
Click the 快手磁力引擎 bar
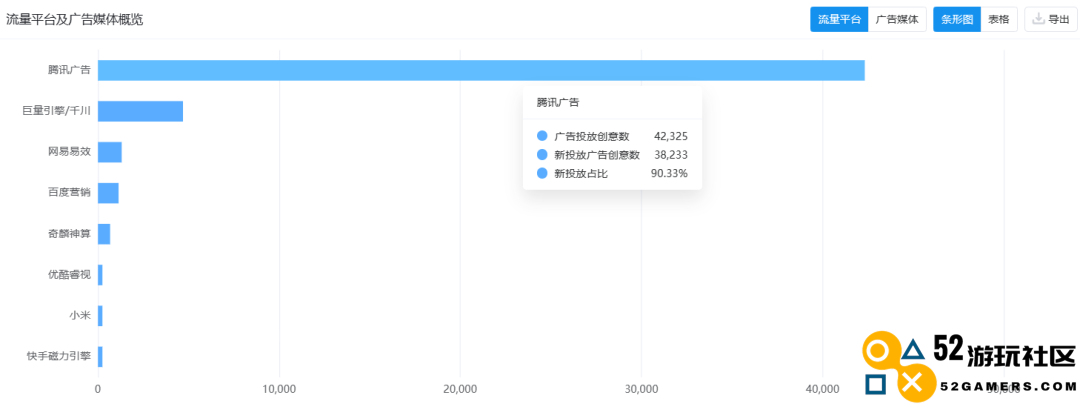[100, 357]
